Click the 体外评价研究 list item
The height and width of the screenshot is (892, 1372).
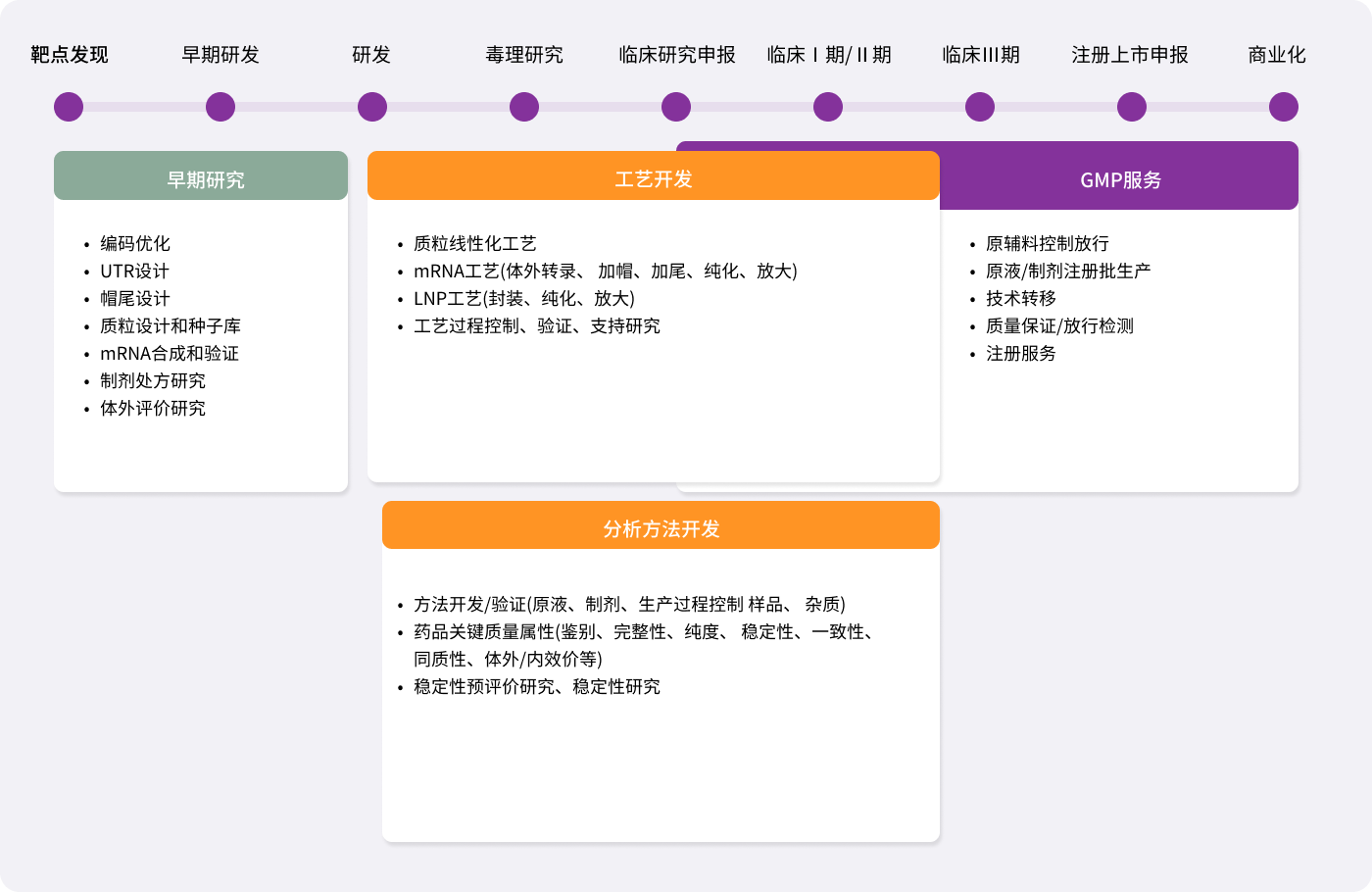point(153,408)
